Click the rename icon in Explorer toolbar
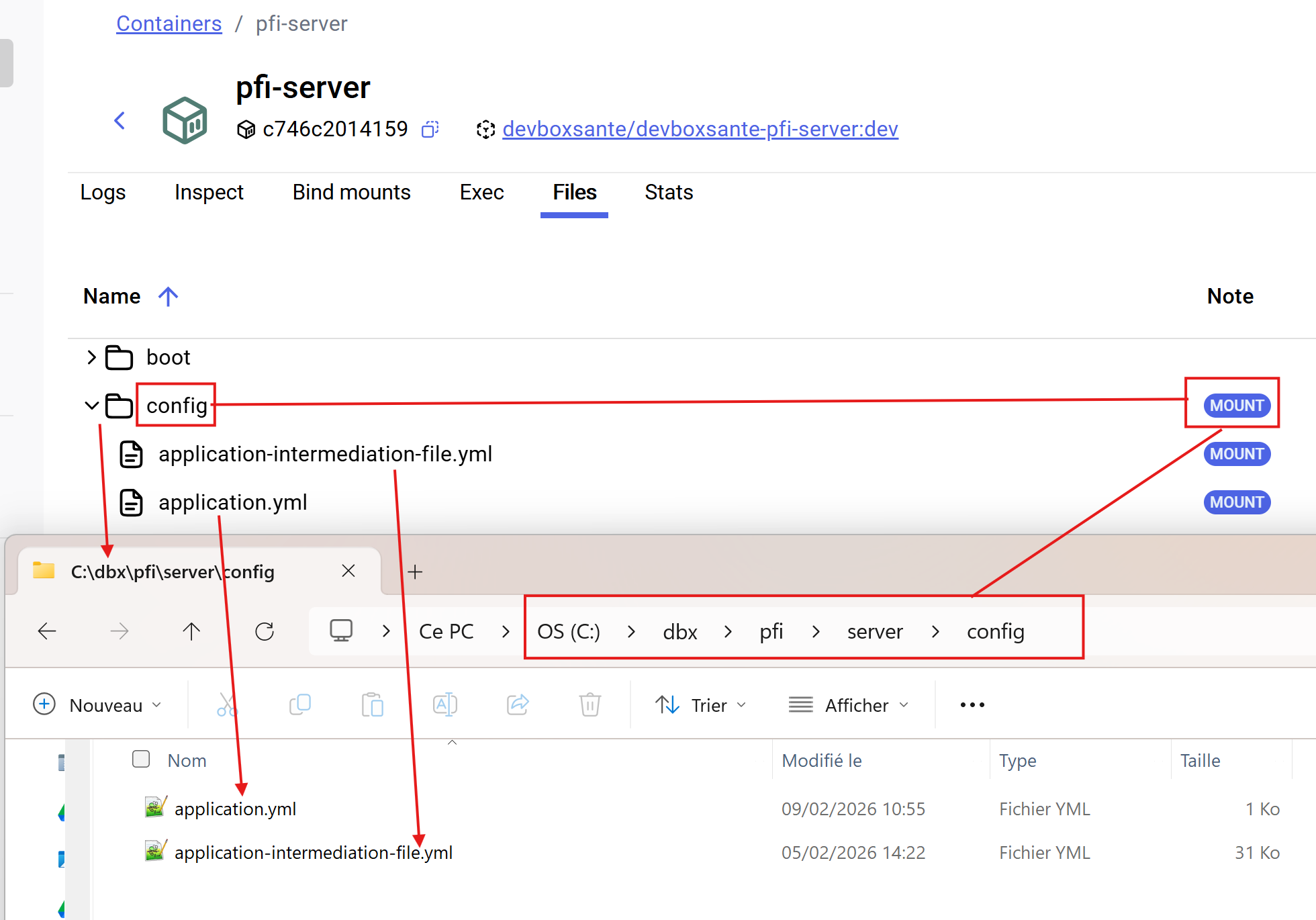The height and width of the screenshot is (920, 1316). pyautogui.click(x=444, y=705)
